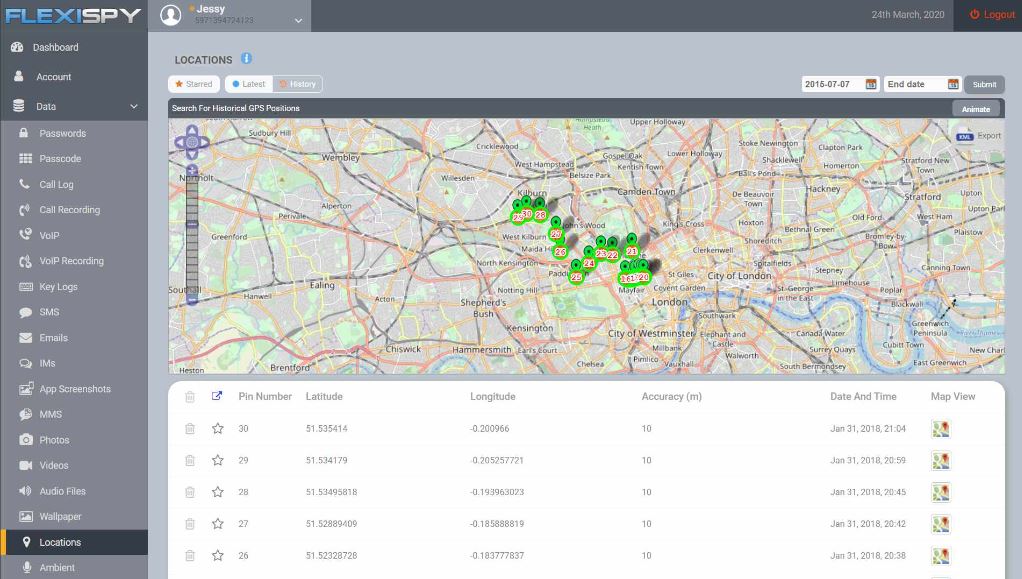
Task: Open map view for pin 27
Action: [x=941, y=524]
